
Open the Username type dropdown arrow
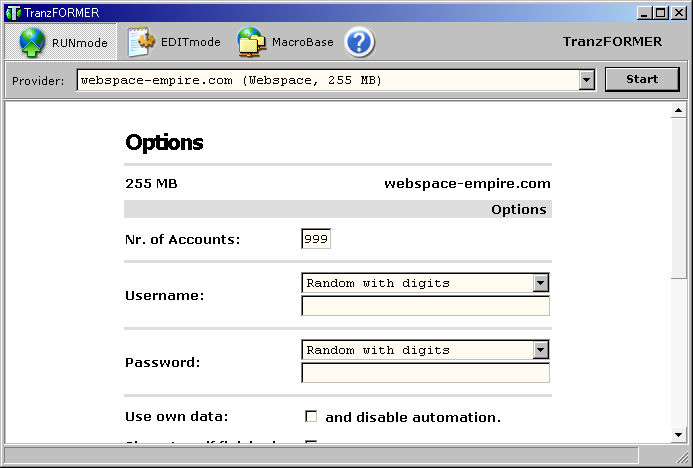coord(541,283)
